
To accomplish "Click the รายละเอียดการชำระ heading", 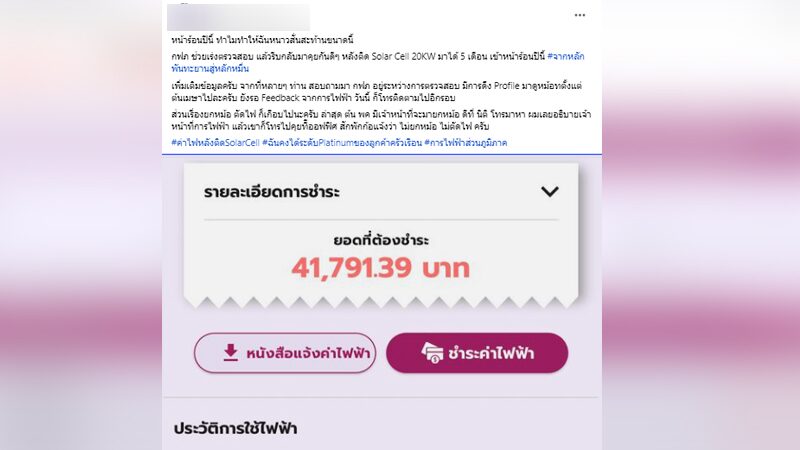I will (271, 192).
